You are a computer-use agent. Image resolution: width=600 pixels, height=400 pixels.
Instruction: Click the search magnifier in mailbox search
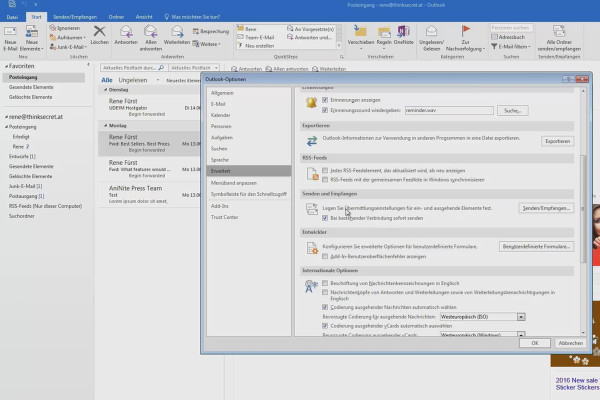point(161,68)
